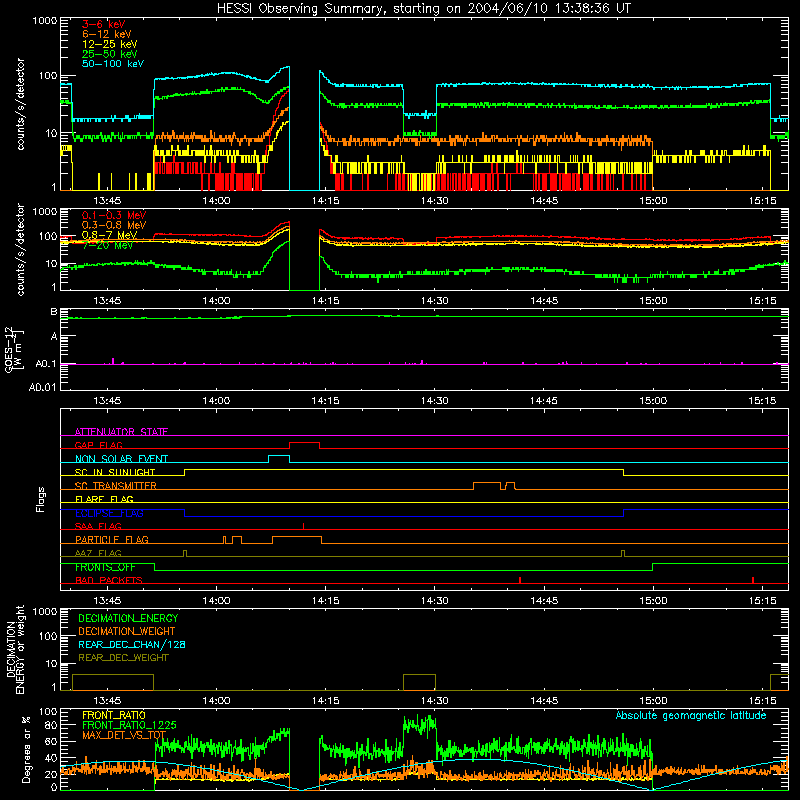800x800 pixels.
Task: Click the vertical Flags axis label
Action: [41, 499]
